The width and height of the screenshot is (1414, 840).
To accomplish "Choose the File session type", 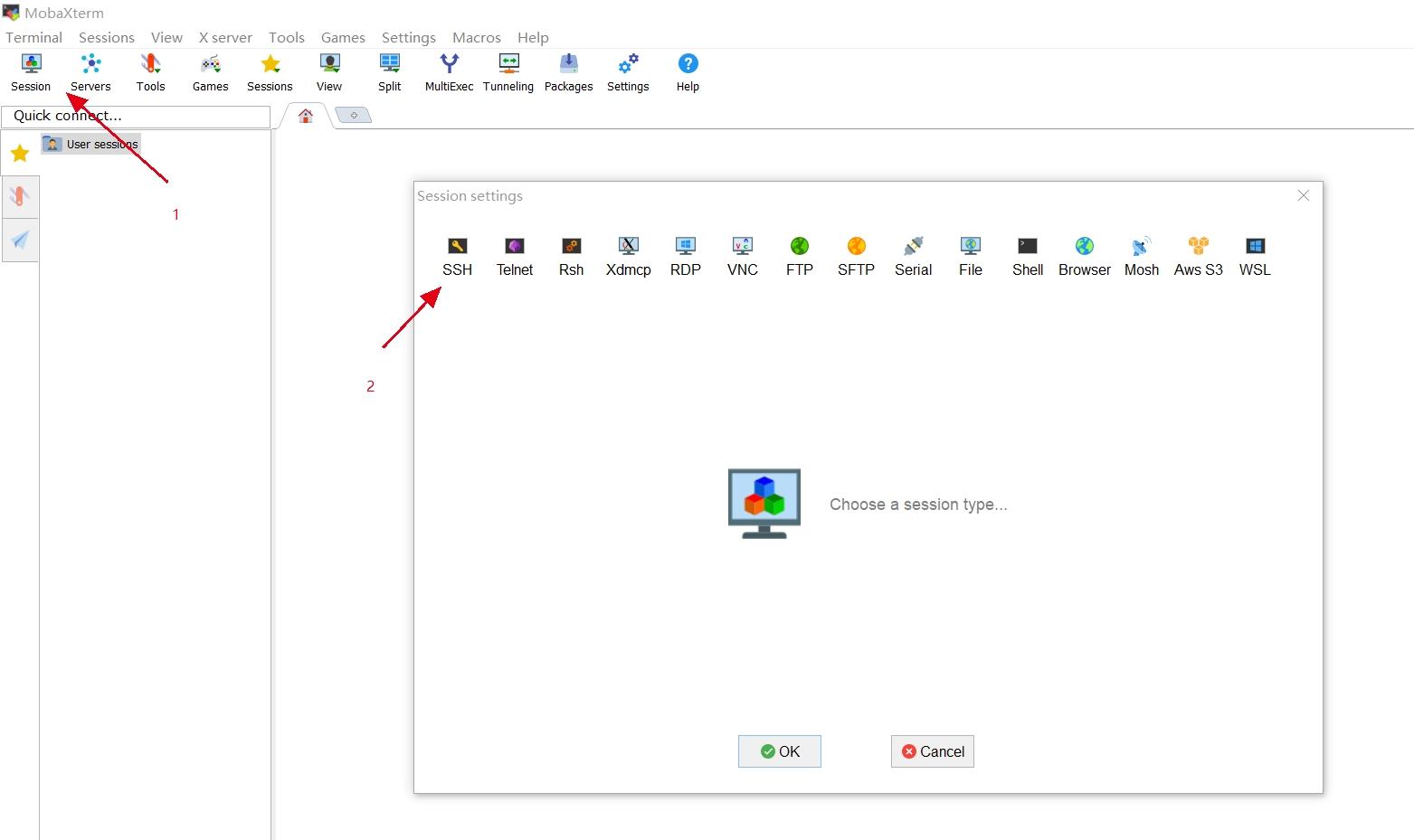I will (970, 257).
